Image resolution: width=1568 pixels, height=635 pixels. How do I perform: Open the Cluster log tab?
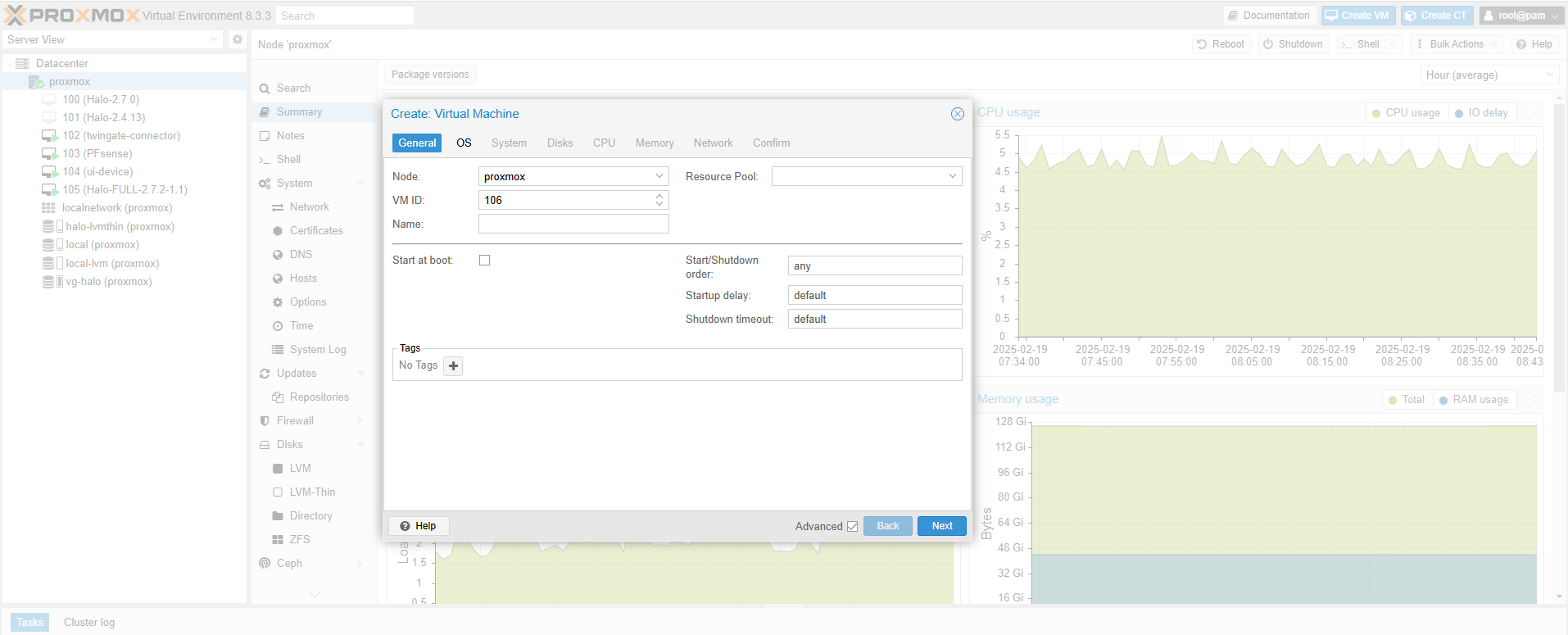point(89,623)
